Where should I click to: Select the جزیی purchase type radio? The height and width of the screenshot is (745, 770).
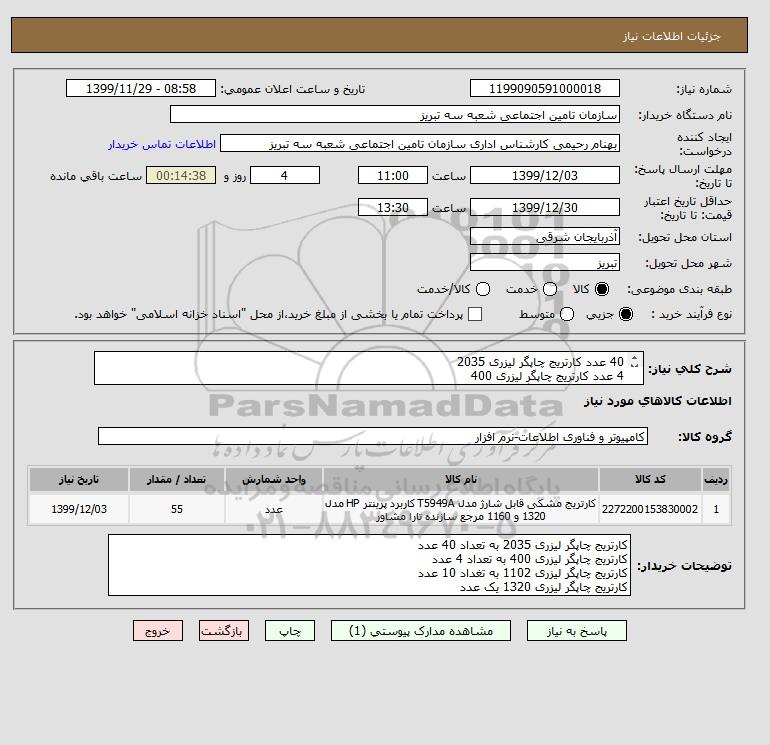(626, 314)
